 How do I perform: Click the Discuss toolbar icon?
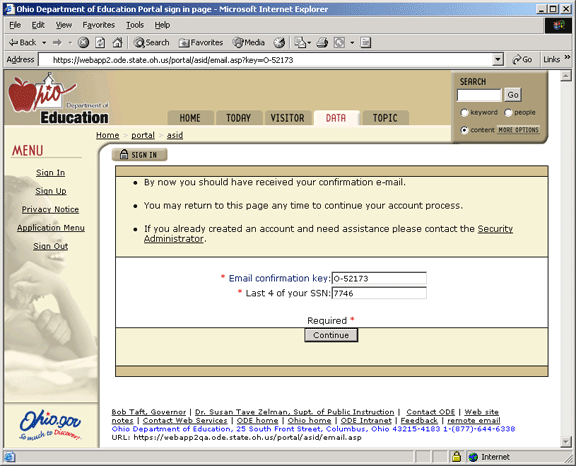(366, 43)
